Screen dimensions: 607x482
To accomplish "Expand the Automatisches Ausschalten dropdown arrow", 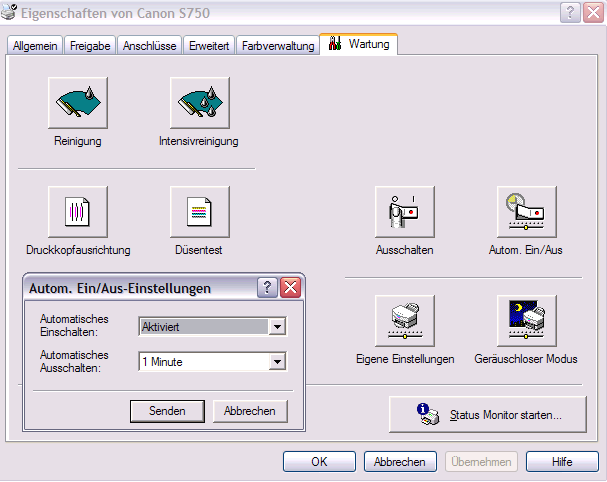I will click(x=277, y=362).
